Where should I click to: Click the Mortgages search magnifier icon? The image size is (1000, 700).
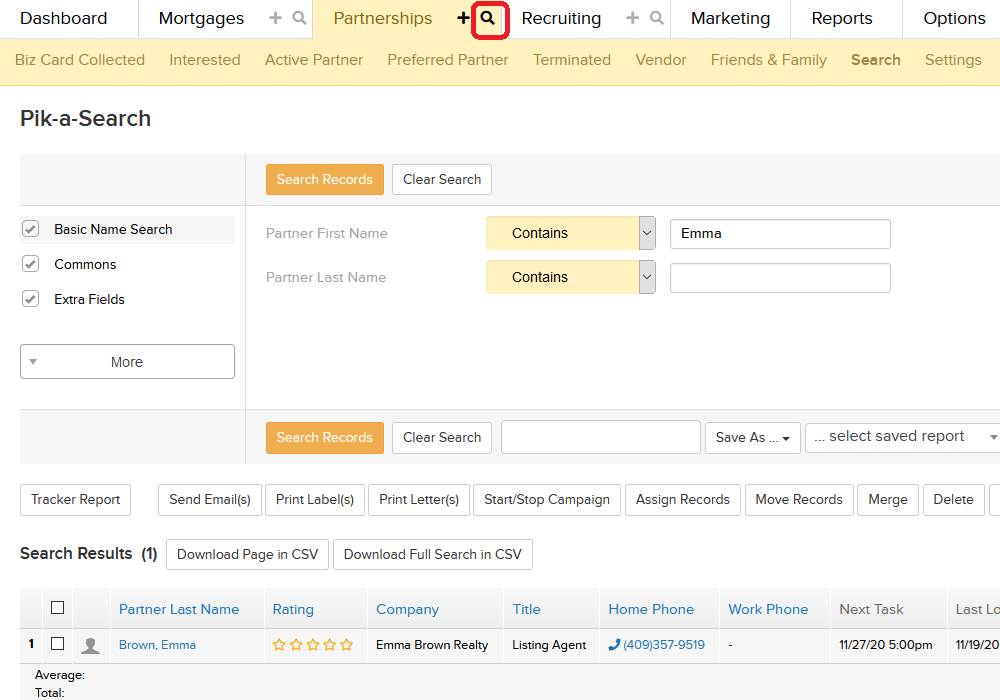(x=299, y=18)
